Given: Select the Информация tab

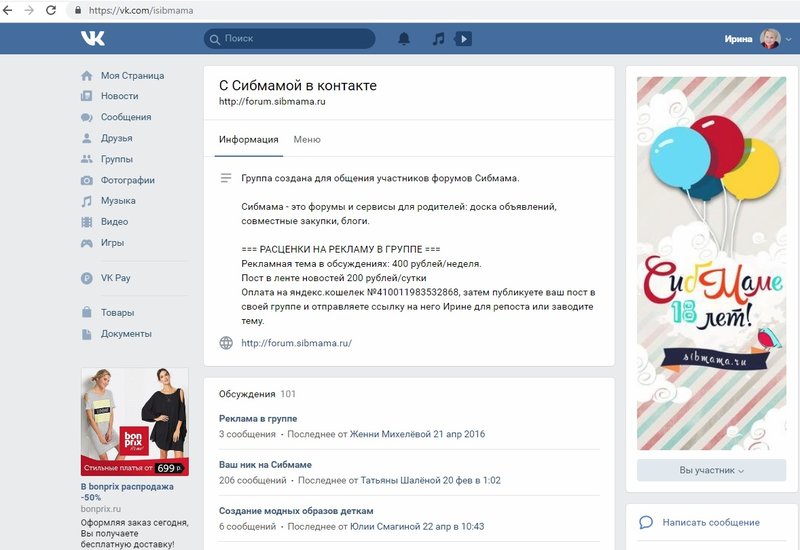Looking at the screenshot, I should [x=248, y=140].
